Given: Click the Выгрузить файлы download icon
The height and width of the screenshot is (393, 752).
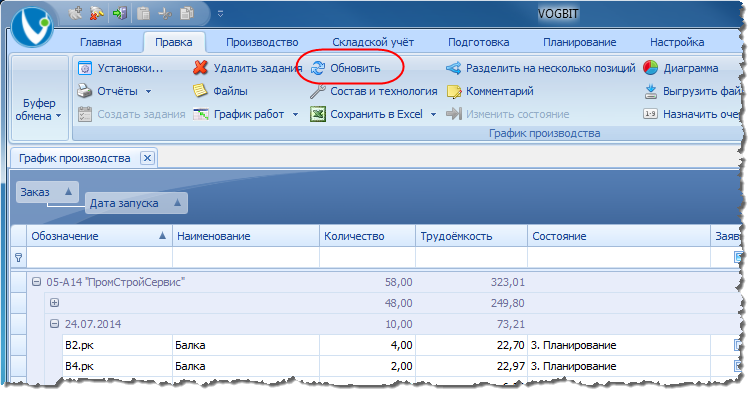Looking at the screenshot, I should click(x=650, y=91).
